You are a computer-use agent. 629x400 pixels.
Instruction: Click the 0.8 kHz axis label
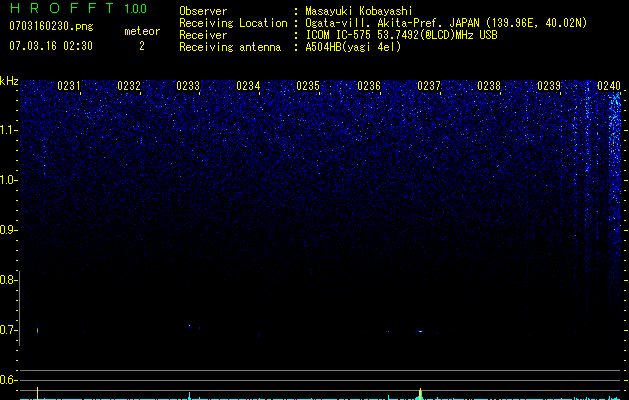8,280
